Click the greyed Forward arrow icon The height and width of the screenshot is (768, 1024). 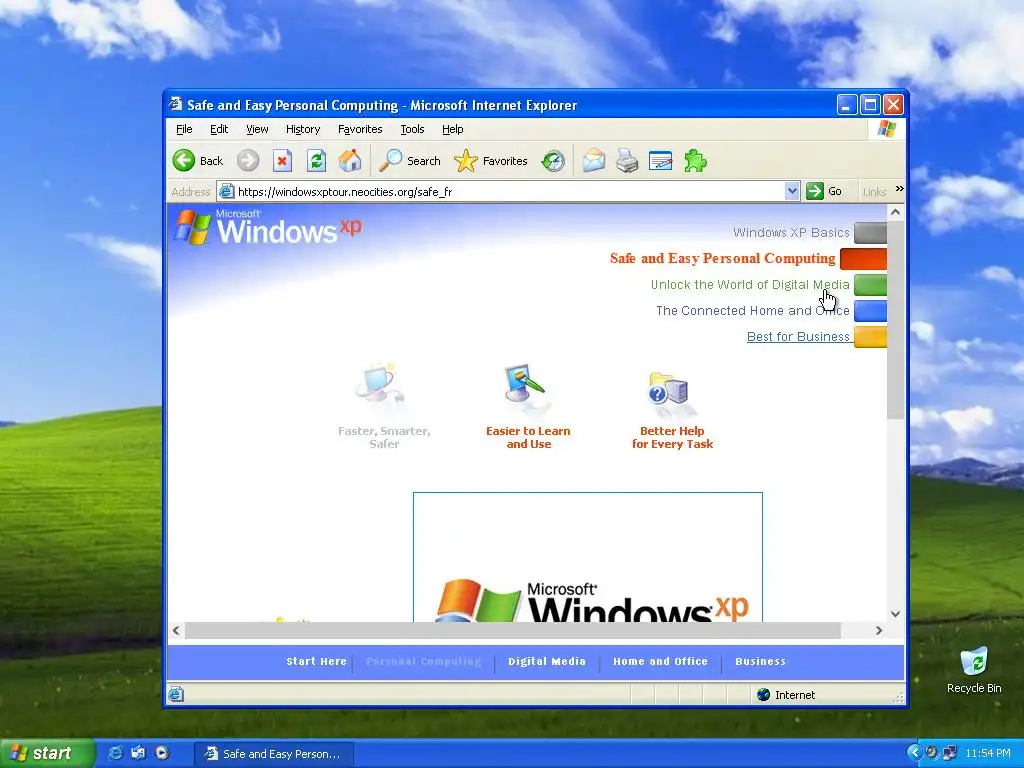click(x=248, y=161)
